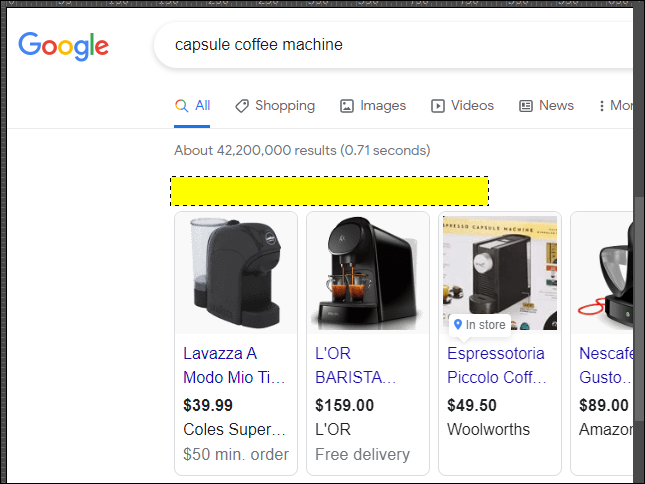
Task: Open Espressotoria Piccolo product image
Action: click(x=500, y=273)
